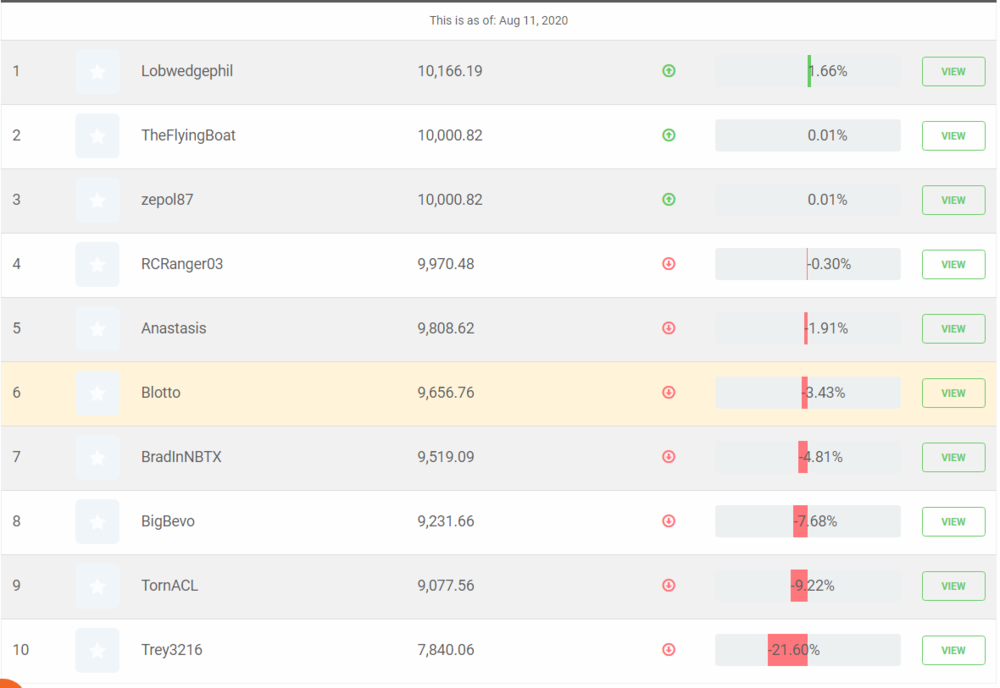
Task: Click the green up-arrow icon in Lobwedgephil's row
Action: click(669, 71)
